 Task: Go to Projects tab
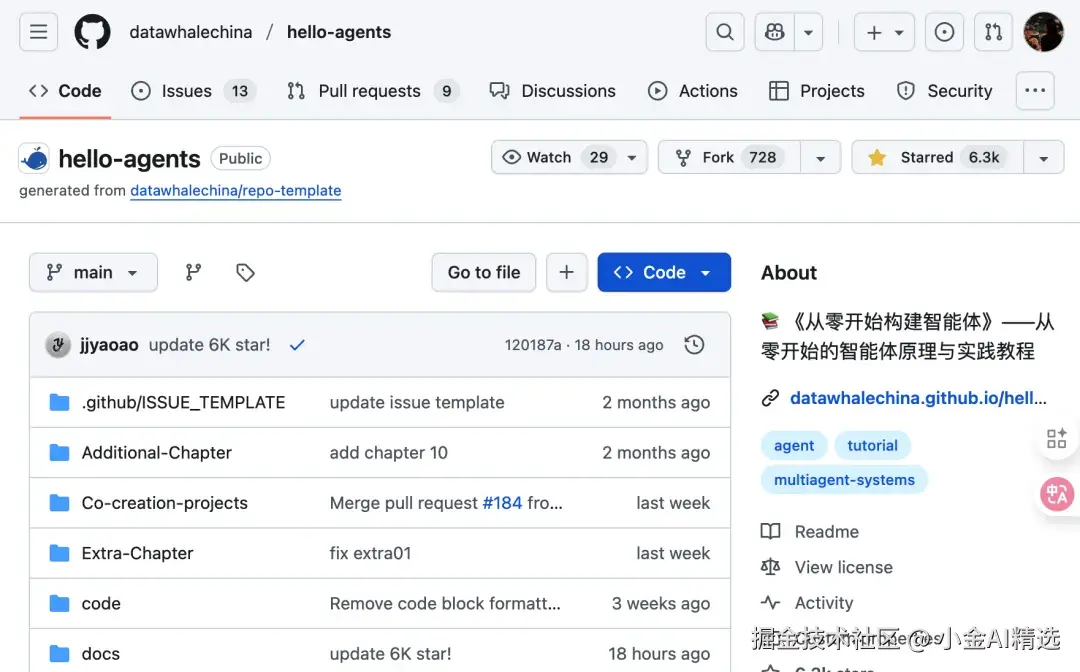(816, 91)
